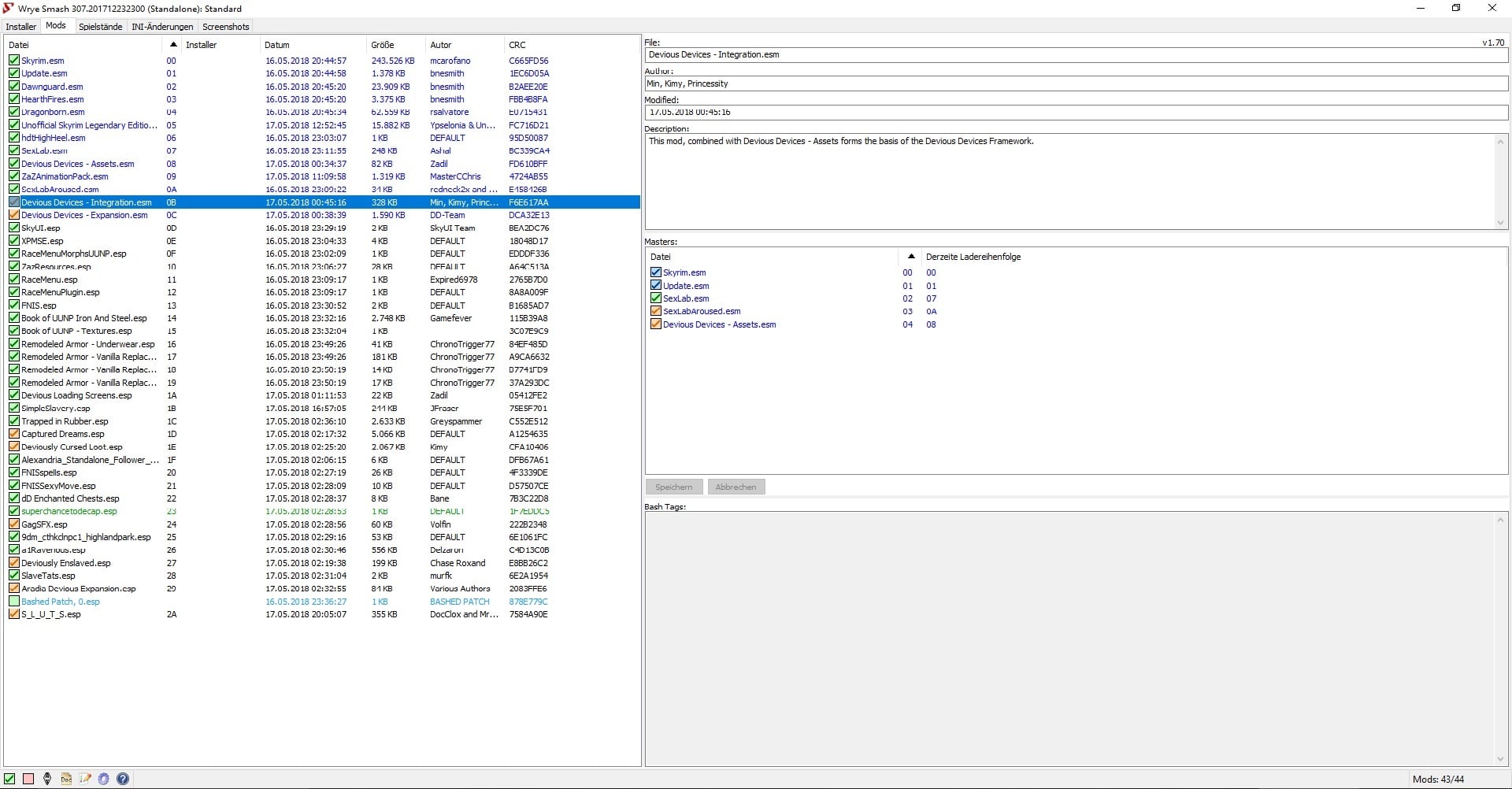The image size is (1512, 789).
Task: Click the File name input field
Action: 1077,55
